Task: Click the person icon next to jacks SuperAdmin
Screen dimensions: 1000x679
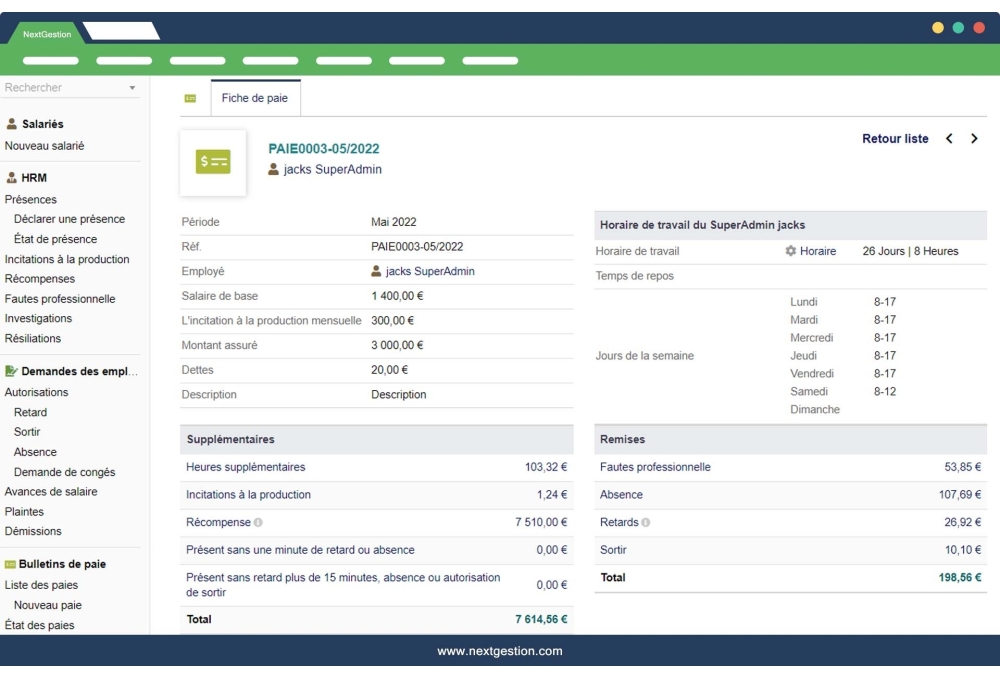Action: point(270,169)
